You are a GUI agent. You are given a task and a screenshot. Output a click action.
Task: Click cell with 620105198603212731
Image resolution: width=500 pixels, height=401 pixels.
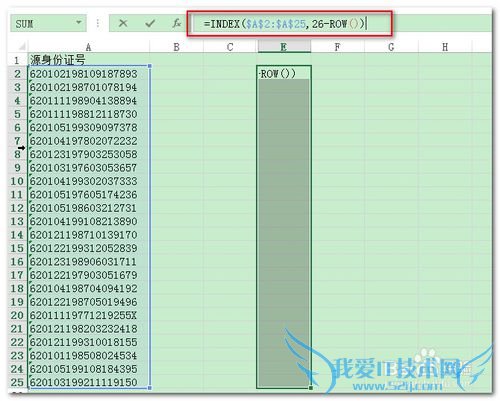click(89, 208)
